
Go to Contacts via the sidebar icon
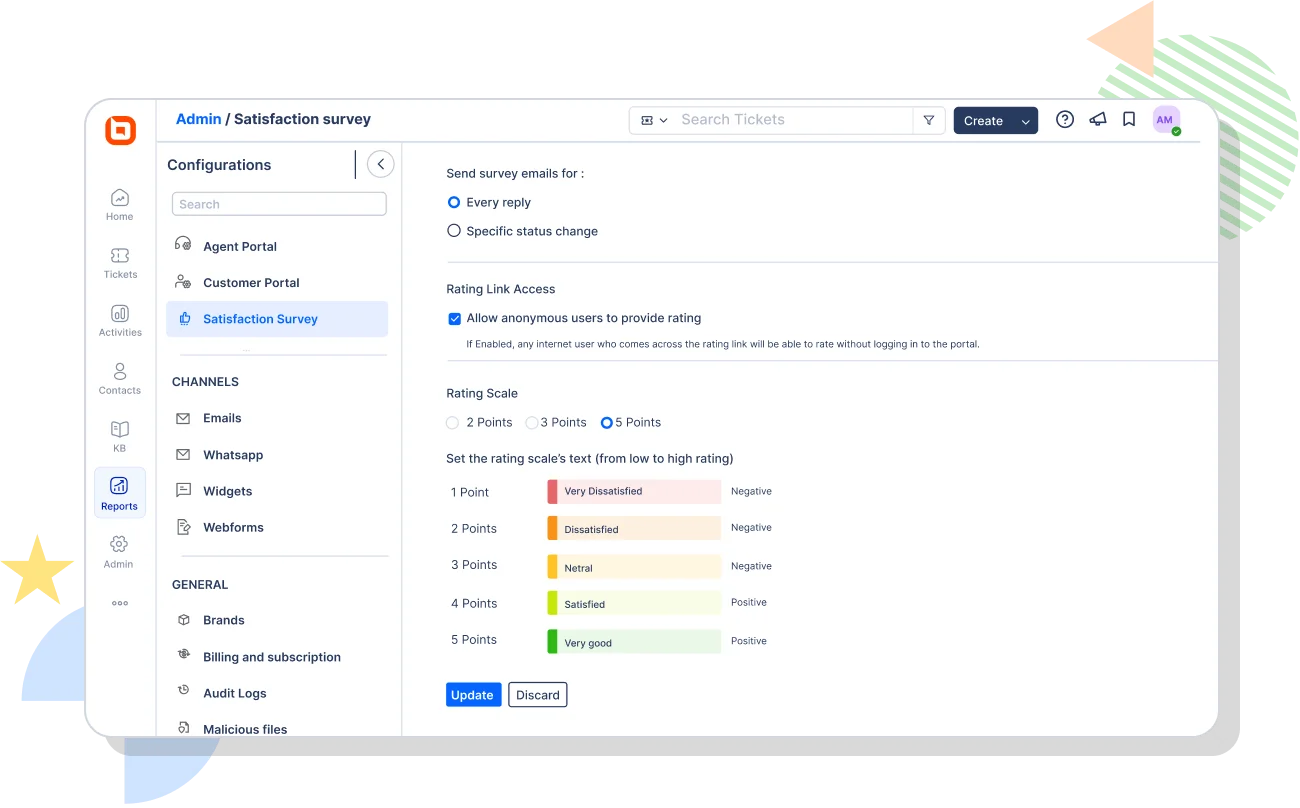119,378
